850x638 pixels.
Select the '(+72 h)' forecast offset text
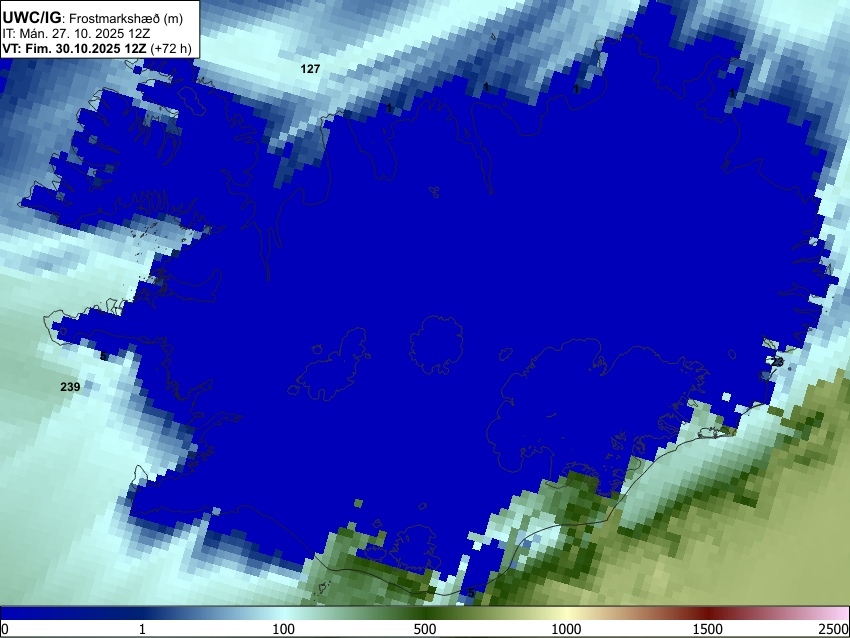coord(171,48)
